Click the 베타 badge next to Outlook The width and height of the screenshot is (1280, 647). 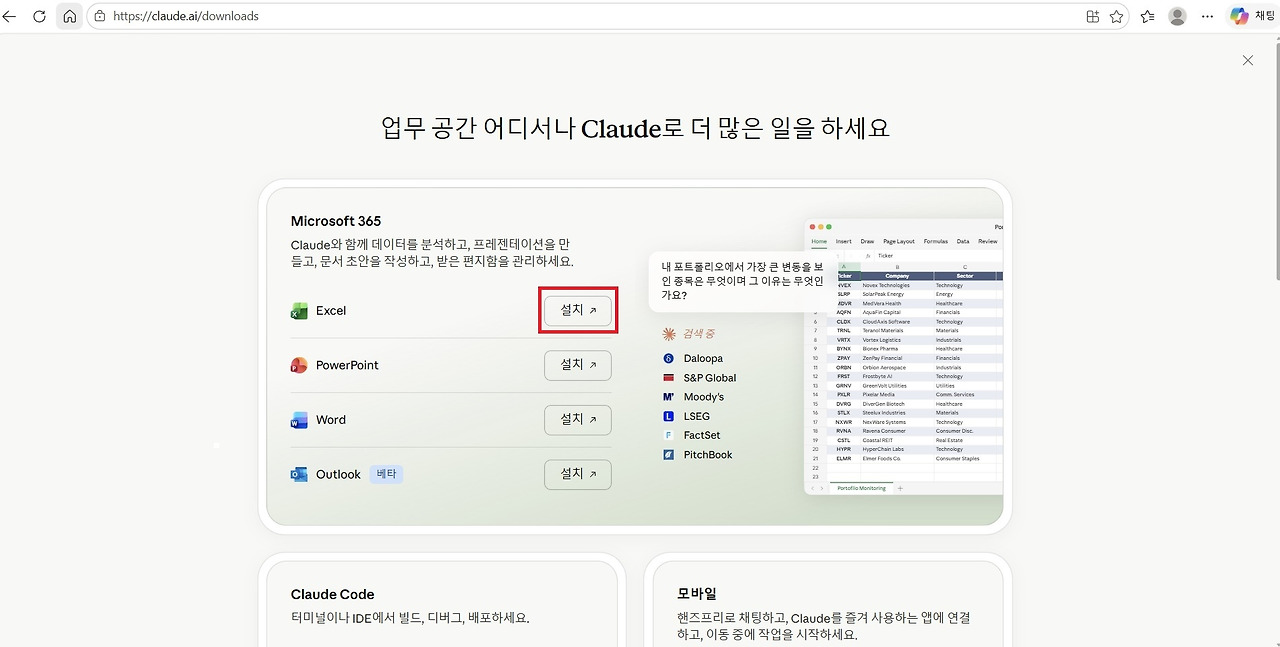click(x=386, y=474)
